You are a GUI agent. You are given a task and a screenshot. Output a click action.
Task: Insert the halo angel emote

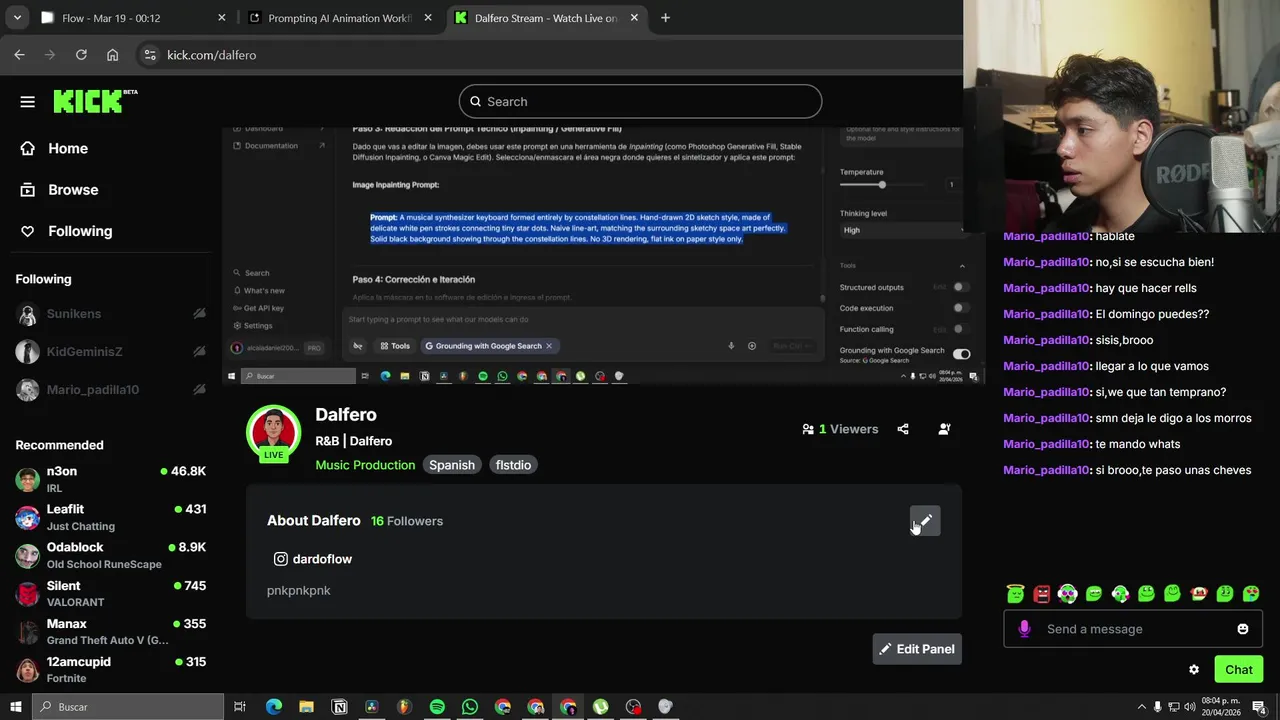[1016, 594]
